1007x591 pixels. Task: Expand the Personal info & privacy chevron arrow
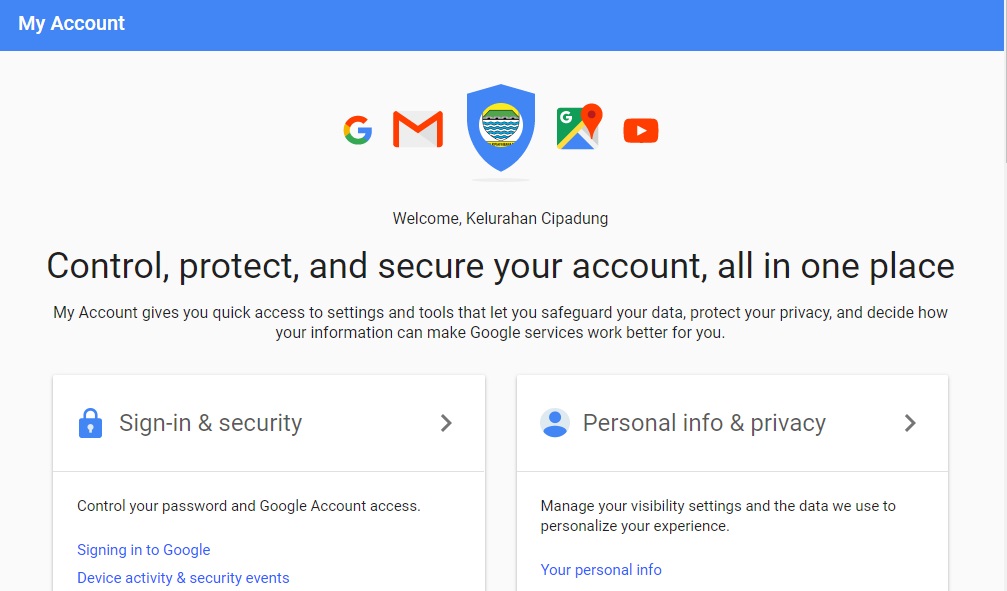click(x=910, y=423)
